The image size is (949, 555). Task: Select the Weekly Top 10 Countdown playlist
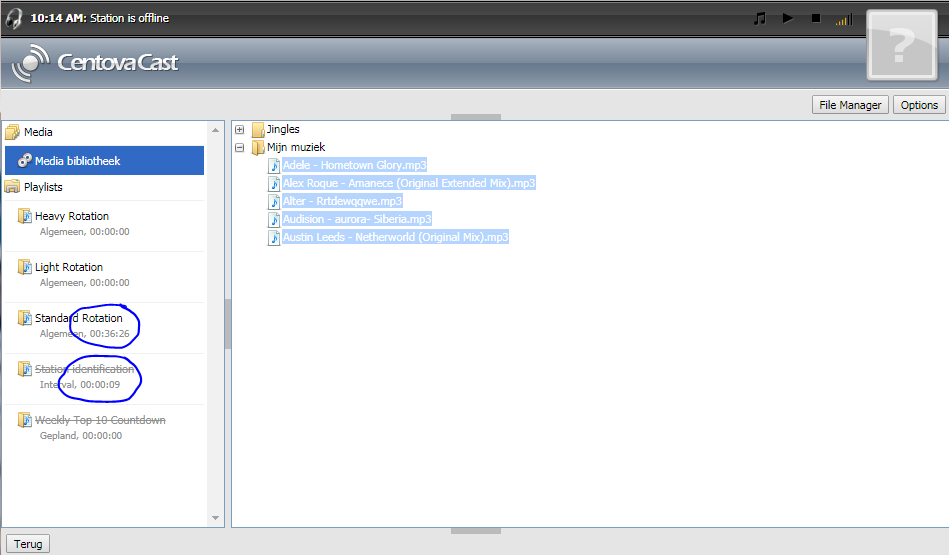(x=104, y=427)
